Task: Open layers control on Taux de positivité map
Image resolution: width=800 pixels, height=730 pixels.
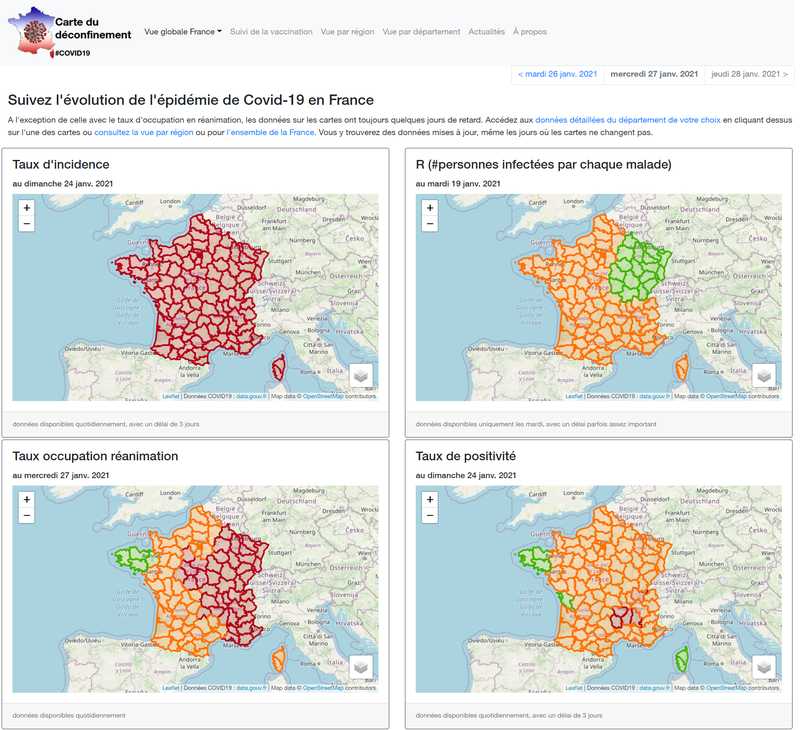Action: [764, 667]
